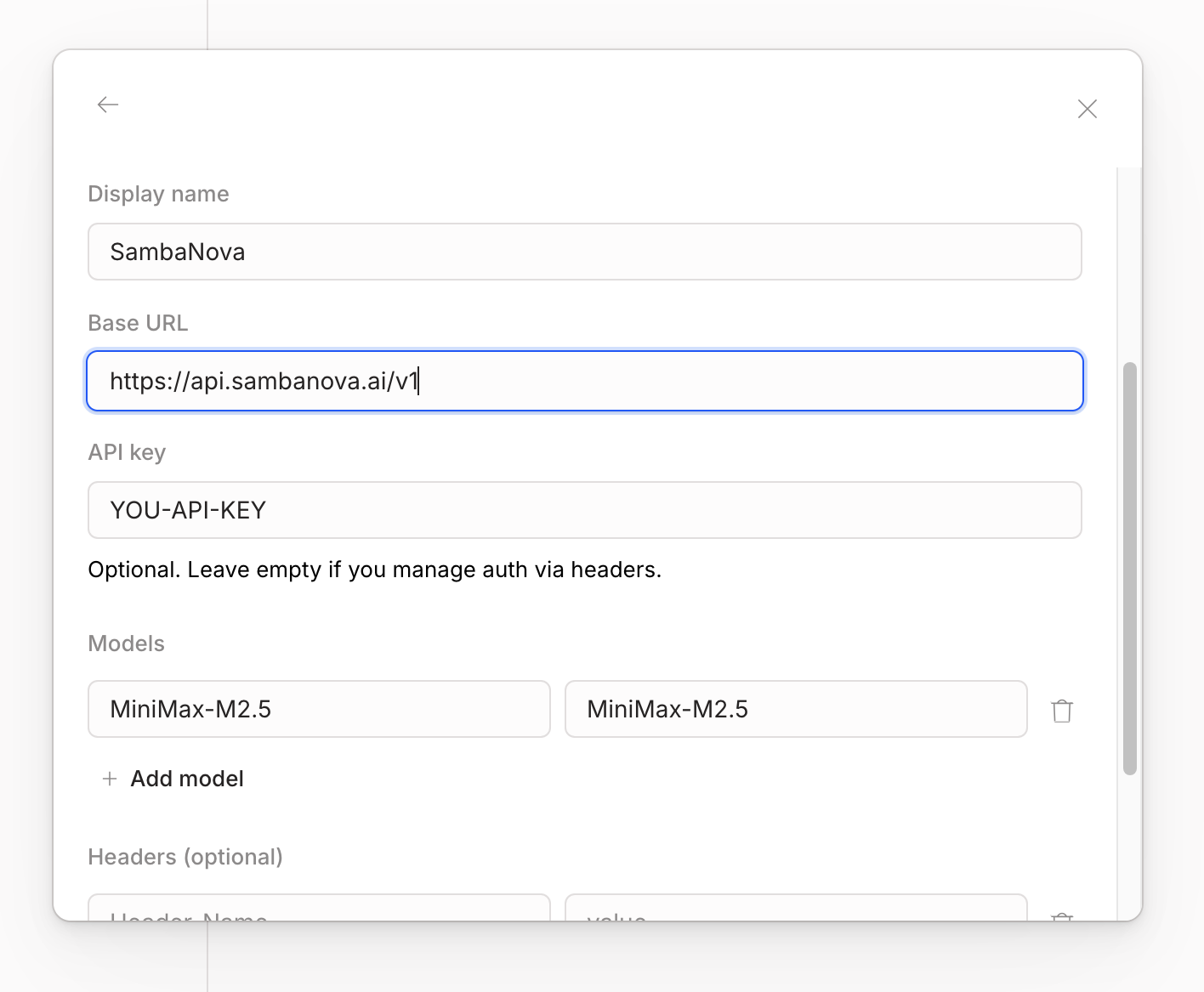The height and width of the screenshot is (992, 1204).
Task: Click Add model to create a new model entry
Action: coord(186,779)
